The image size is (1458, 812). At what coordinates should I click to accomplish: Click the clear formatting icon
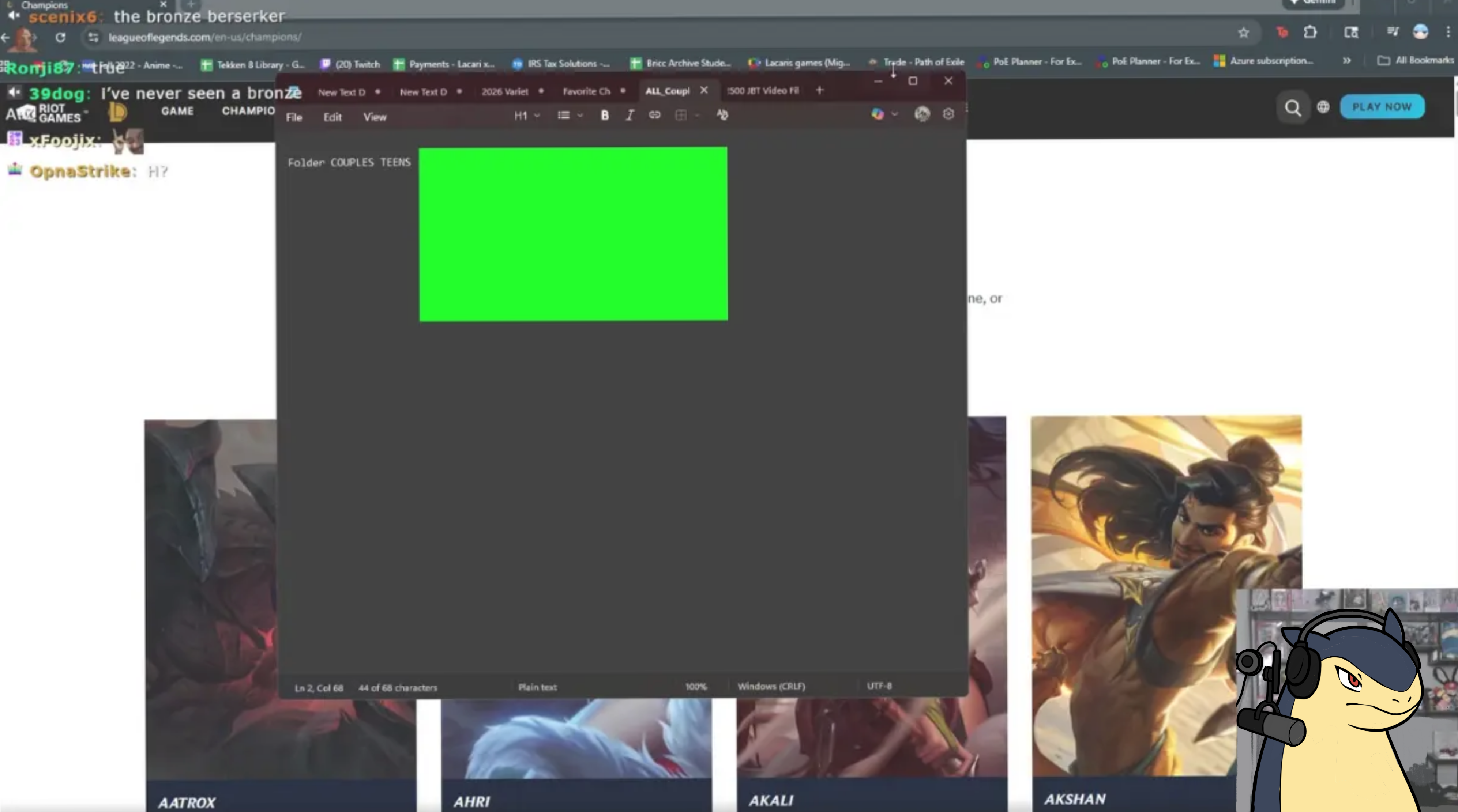pyautogui.click(x=722, y=115)
